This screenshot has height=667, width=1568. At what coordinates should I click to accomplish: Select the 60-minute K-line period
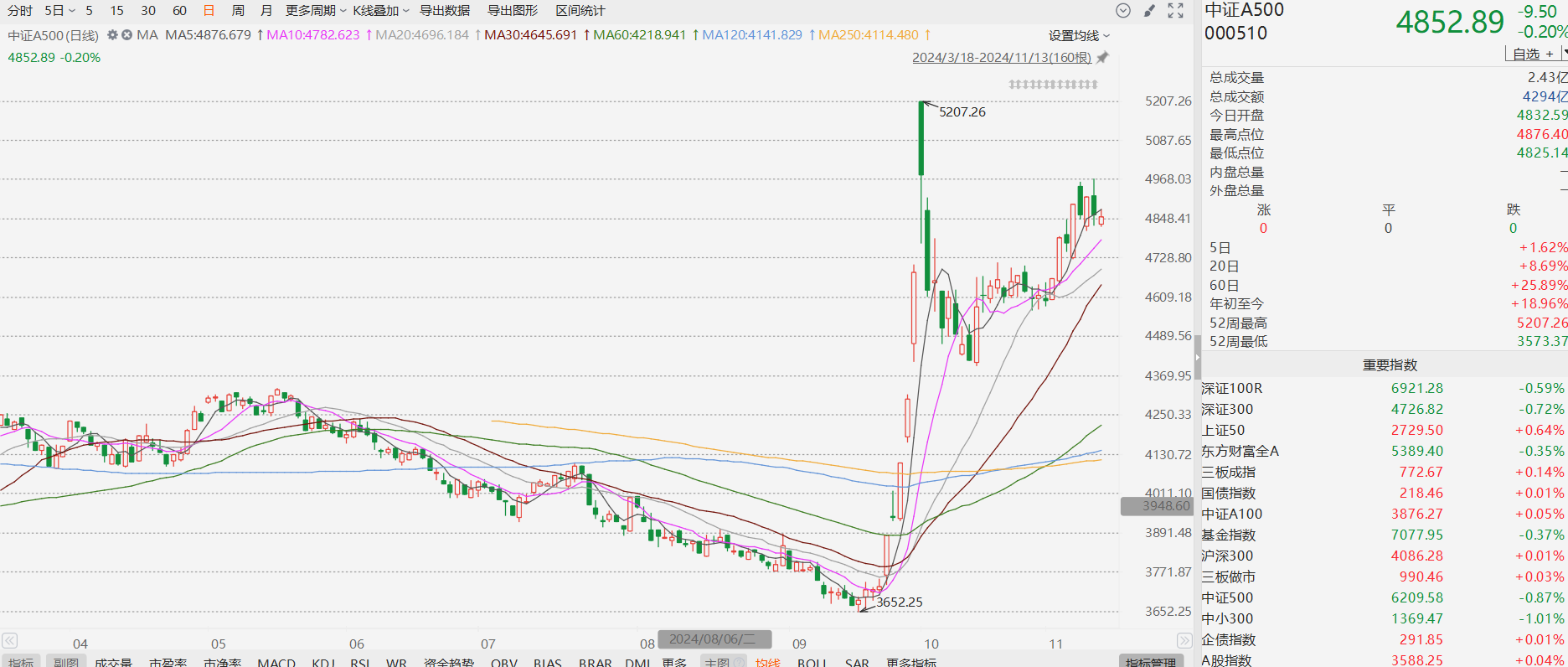click(179, 11)
